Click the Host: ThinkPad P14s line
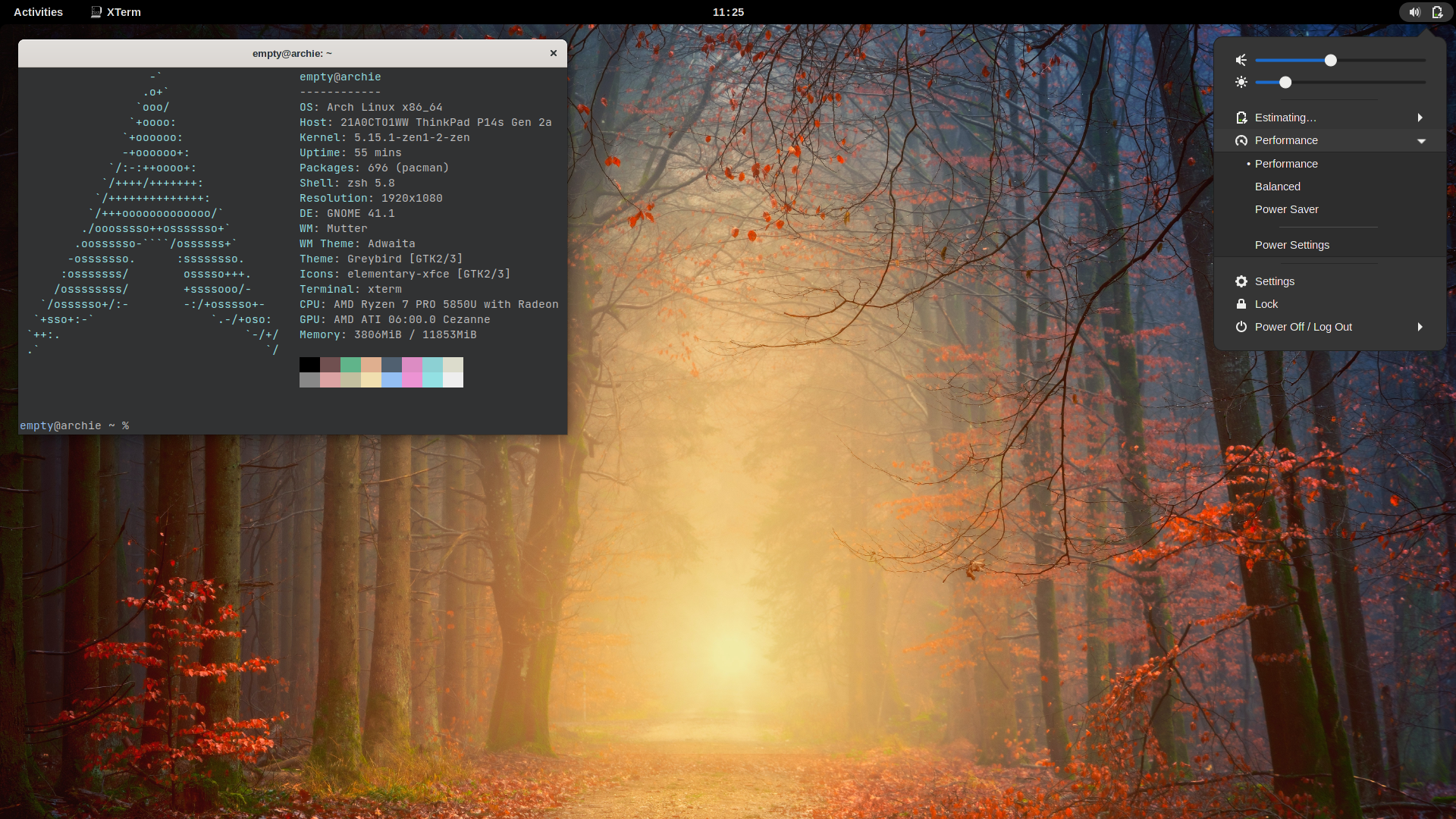Image resolution: width=1456 pixels, height=819 pixels. (x=425, y=123)
